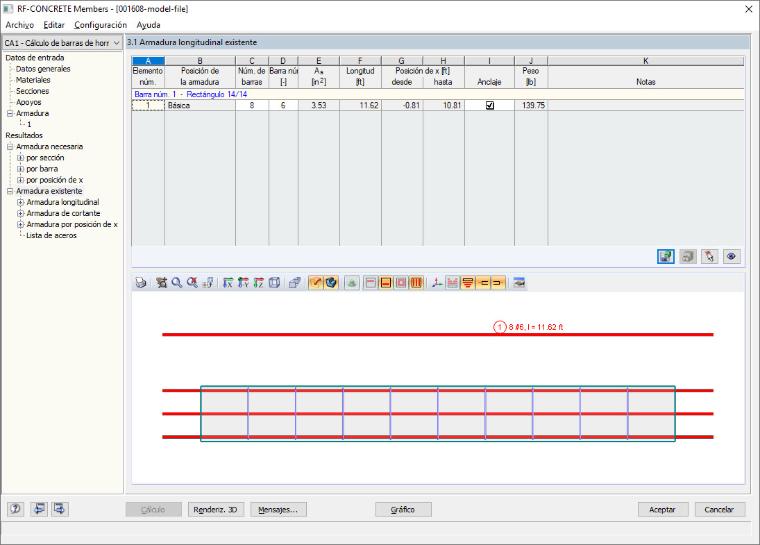Click the stacked 3D boxes icon
Viewport: 760px width, 545px height.
point(295,282)
